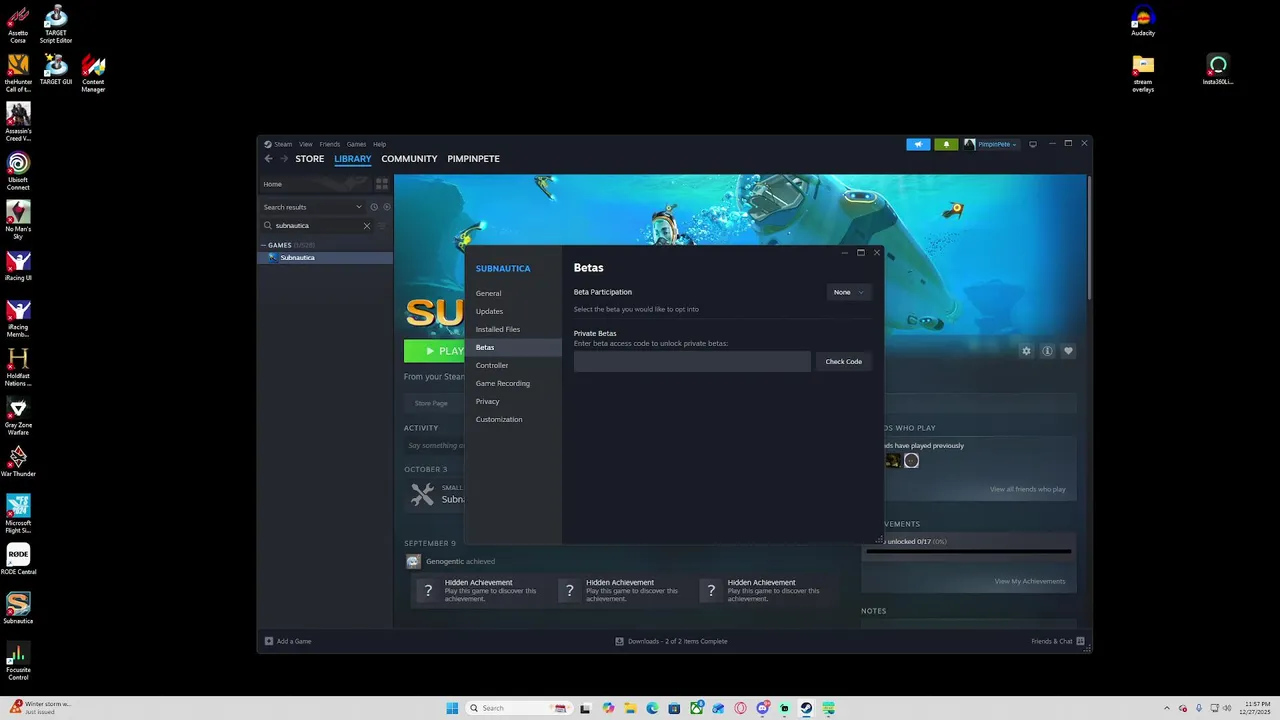Enter Big Picture mode monitor icon
This screenshot has height=720, width=1280.
pos(1033,144)
